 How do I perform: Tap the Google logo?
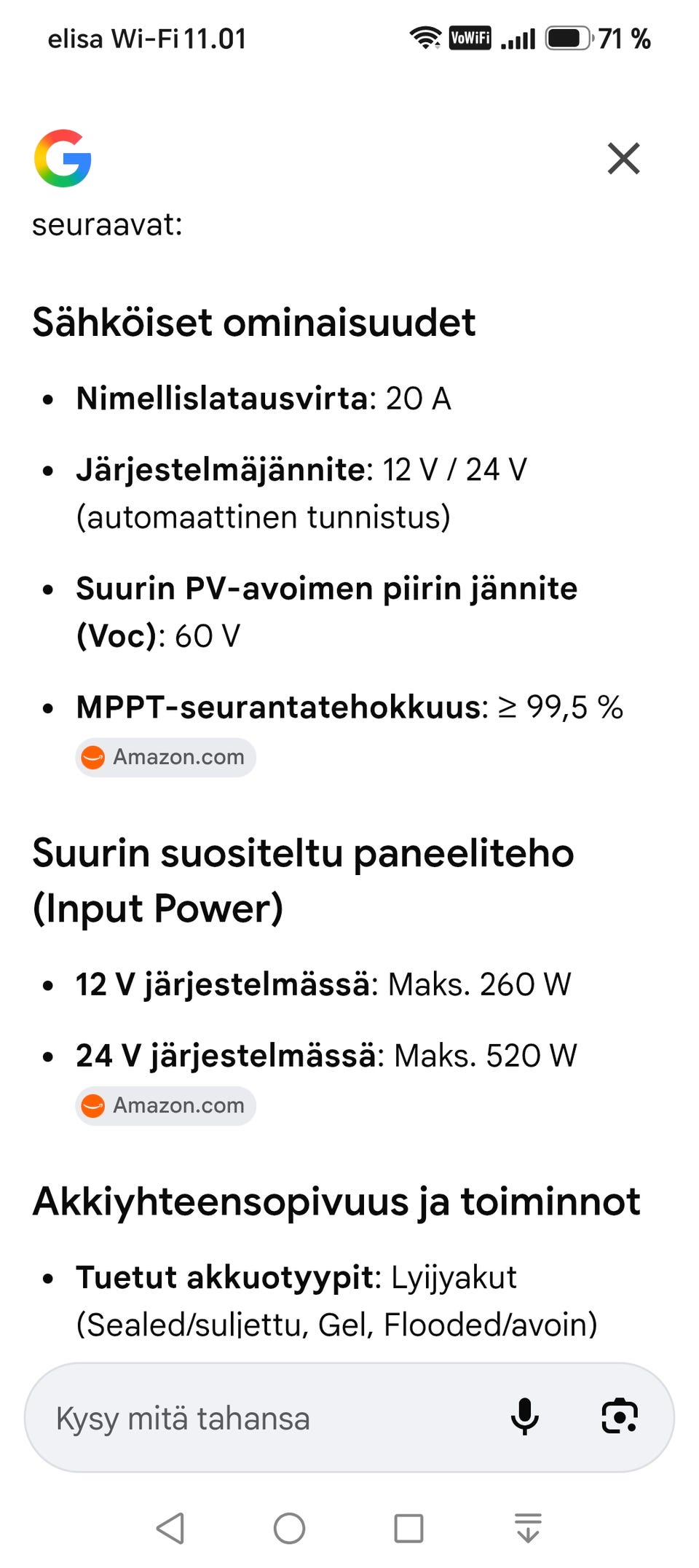[x=63, y=158]
